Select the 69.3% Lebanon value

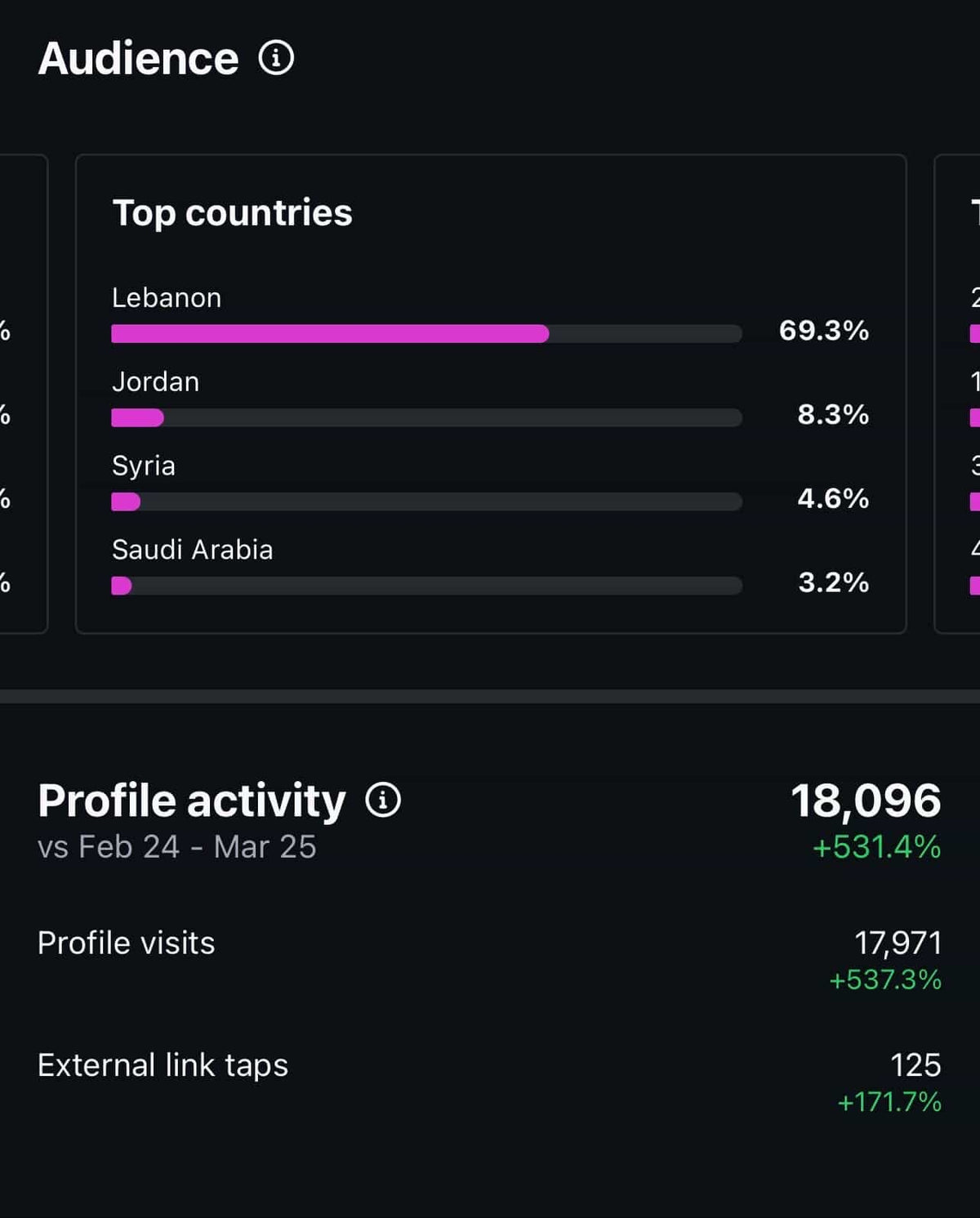[823, 330]
